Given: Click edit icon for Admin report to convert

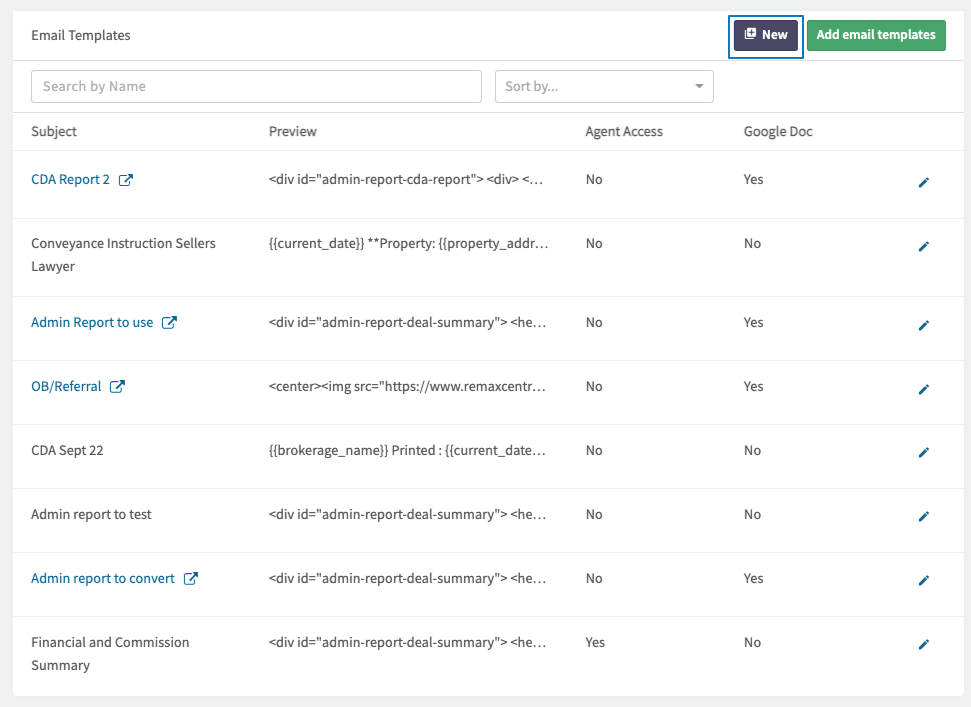Looking at the screenshot, I should (923, 580).
